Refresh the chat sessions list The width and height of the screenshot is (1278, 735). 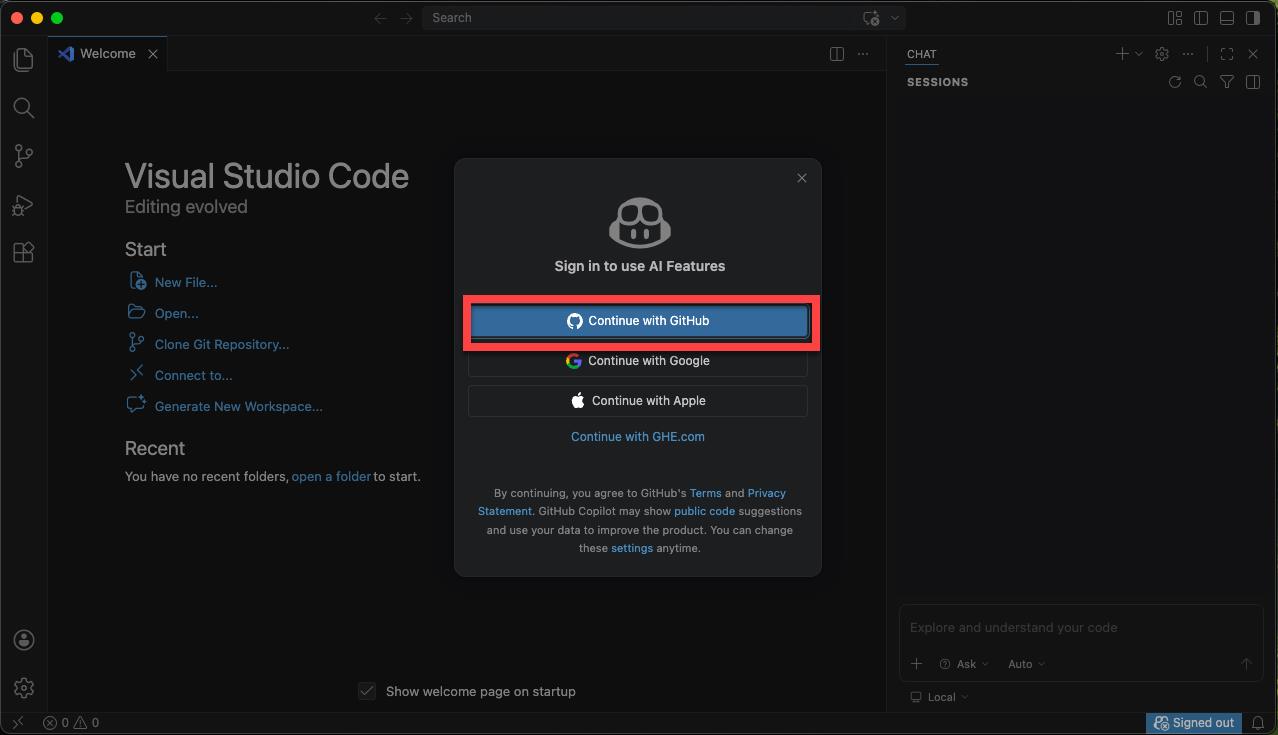click(x=1175, y=82)
